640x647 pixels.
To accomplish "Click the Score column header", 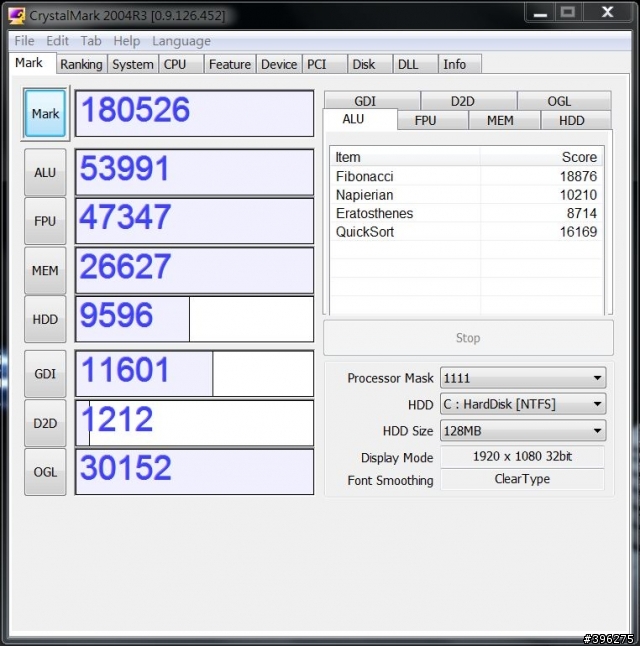I will [x=541, y=157].
